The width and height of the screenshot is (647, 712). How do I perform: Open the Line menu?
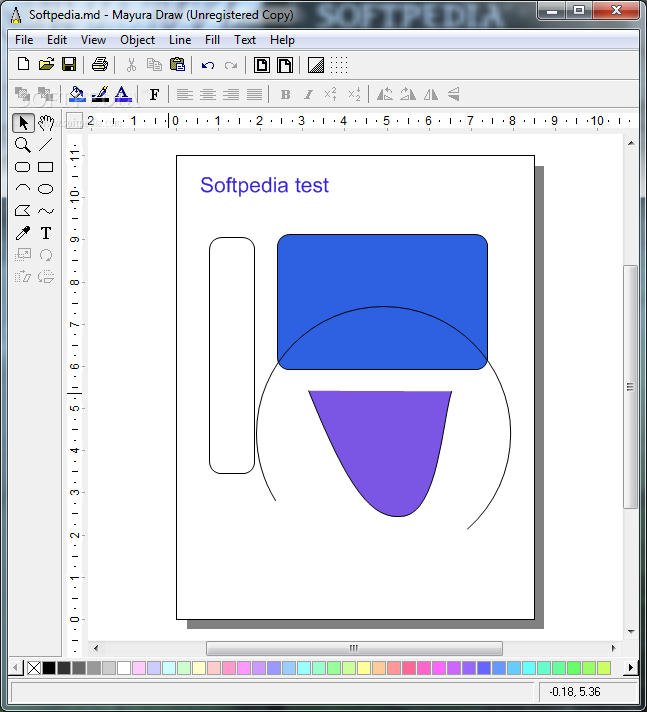180,40
